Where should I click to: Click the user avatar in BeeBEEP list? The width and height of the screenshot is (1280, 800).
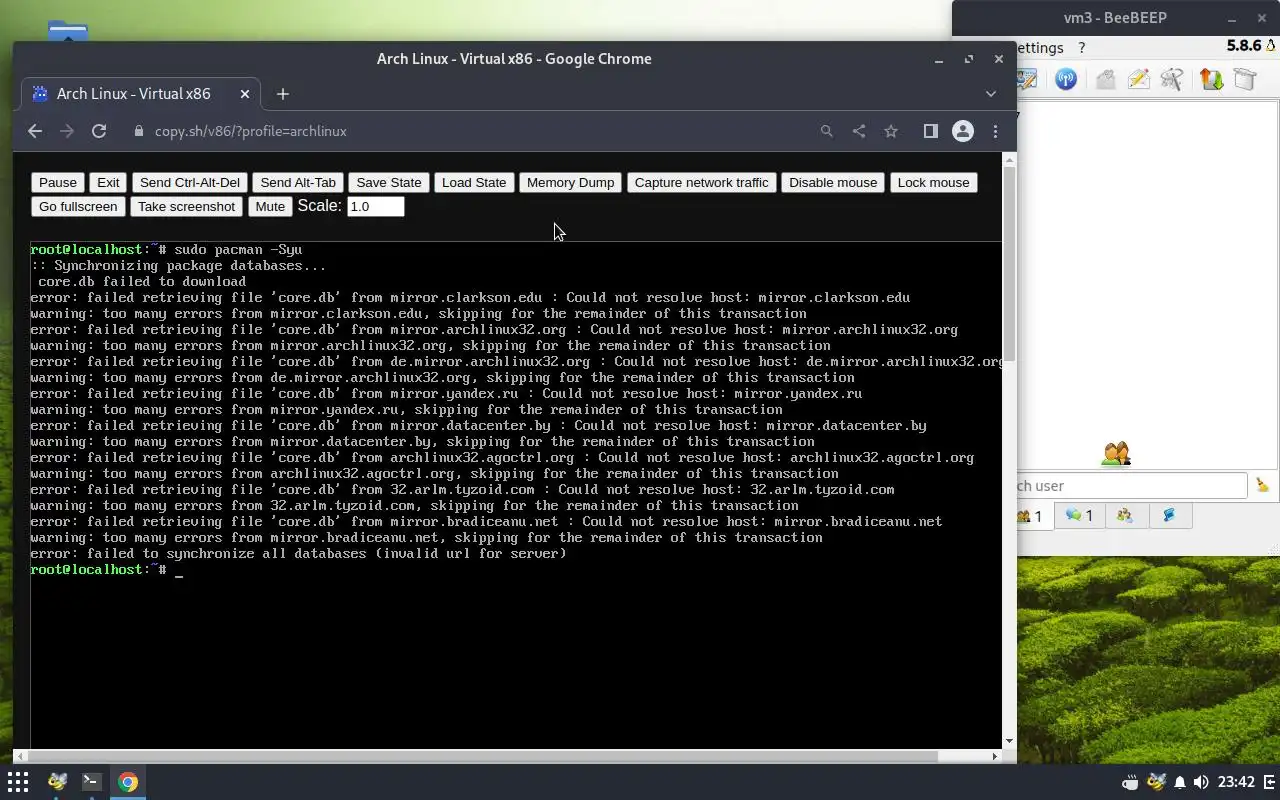(x=1116, y=454)
